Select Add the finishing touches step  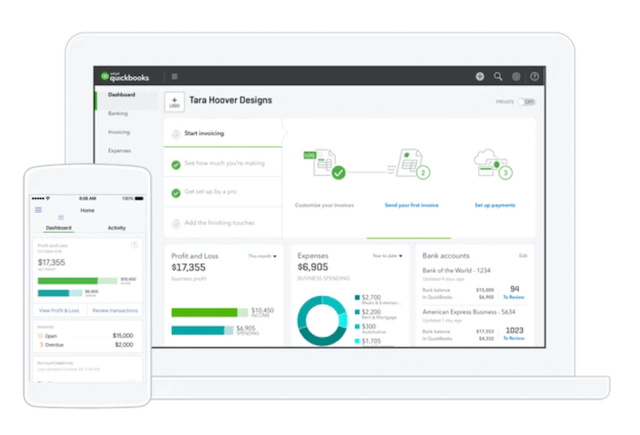pos(223,223)
